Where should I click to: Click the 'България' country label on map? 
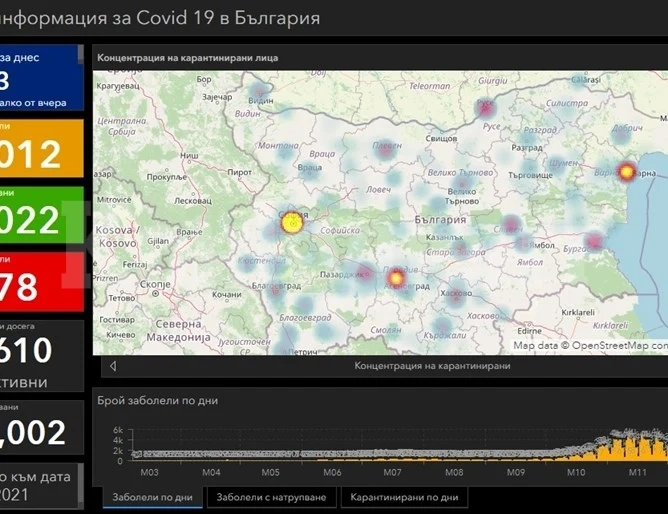click(x=440, y=220)
